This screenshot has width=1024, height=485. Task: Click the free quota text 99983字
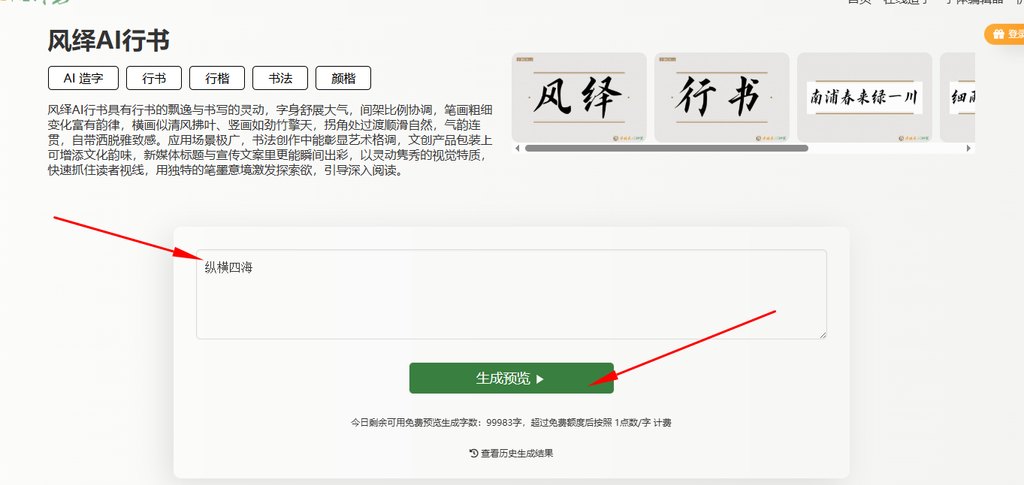[505, 422]
